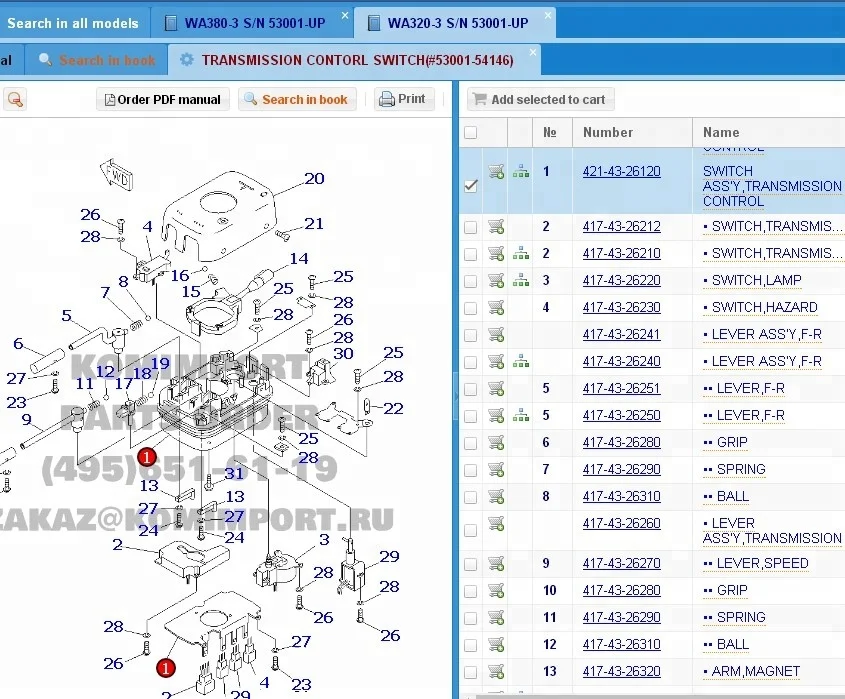Open part number link 417-43-26230
The width and height of the screenshot is (845, 699).
point(621,308)
